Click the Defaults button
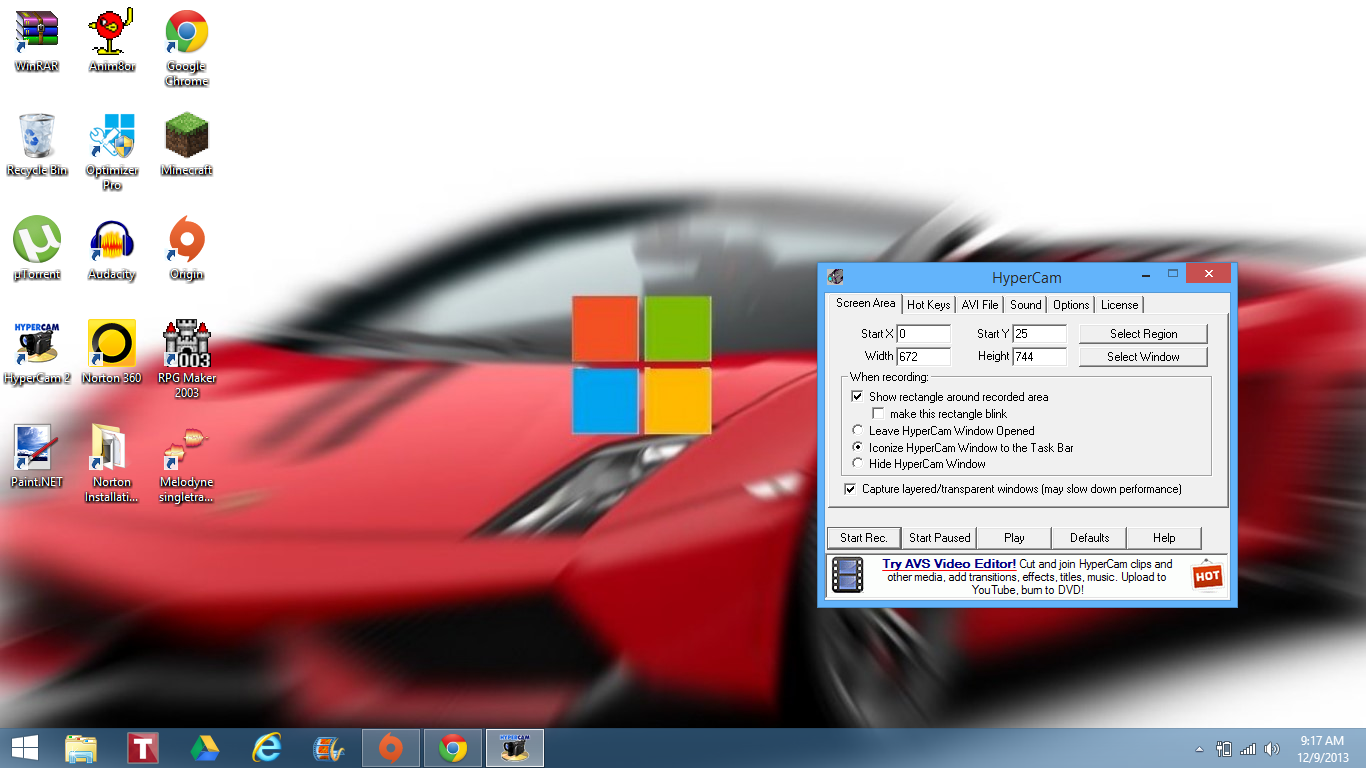 [1089, 538]
